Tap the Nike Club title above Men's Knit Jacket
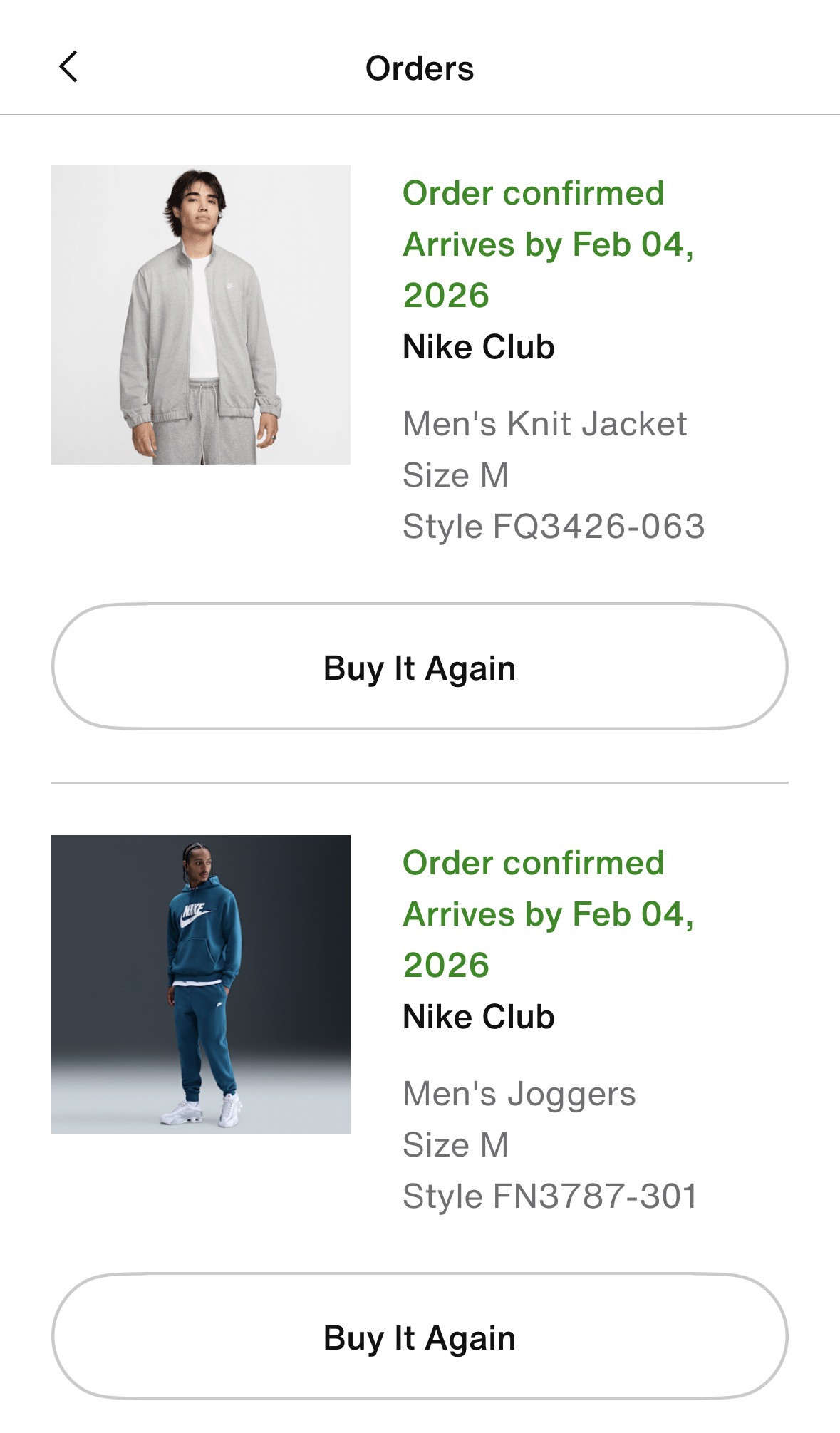The width and height of the screenshot is (840, 1433). (x=478, y=347)
